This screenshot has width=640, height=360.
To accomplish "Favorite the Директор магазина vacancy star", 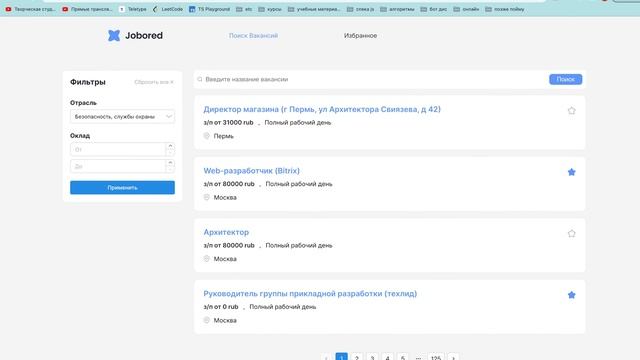I will coord(571,111).
